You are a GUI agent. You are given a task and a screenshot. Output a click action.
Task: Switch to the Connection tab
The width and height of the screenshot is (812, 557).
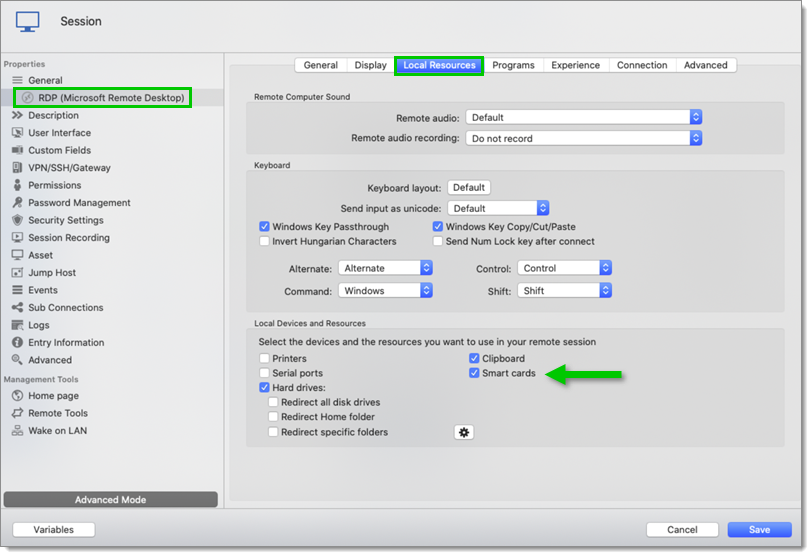pyautogui.click(x=642, y=65)
